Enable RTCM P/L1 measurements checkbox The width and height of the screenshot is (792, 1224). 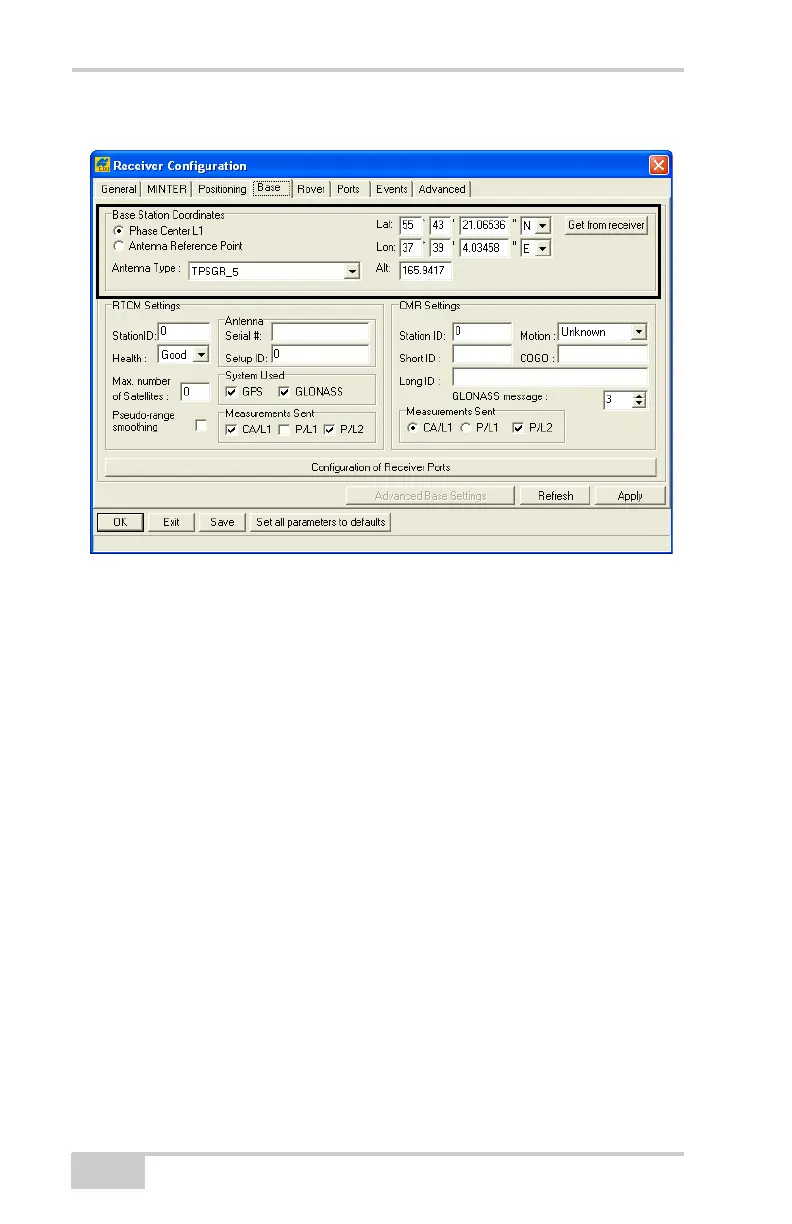click(285, 429)
